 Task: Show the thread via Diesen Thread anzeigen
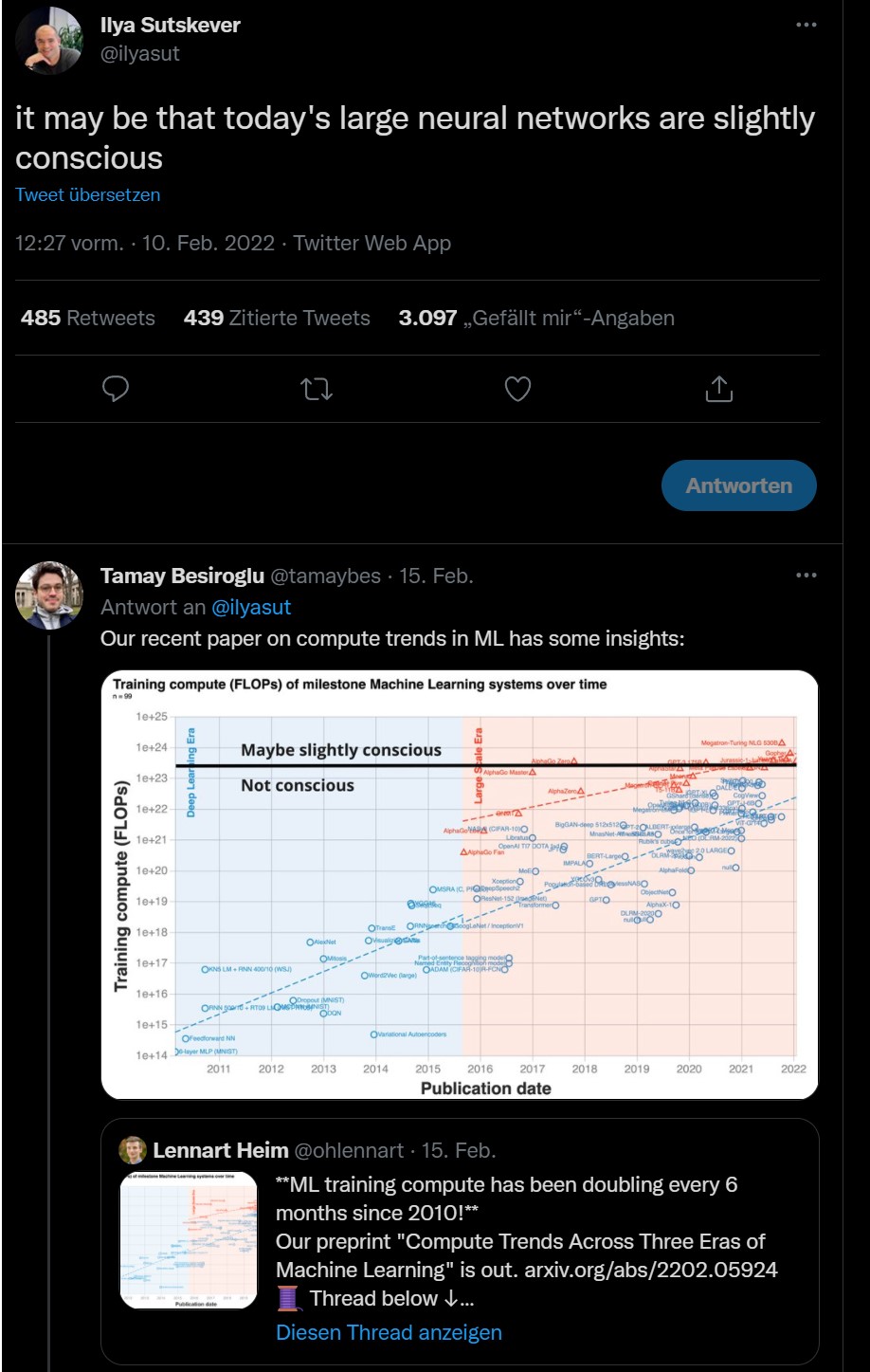388,1332
